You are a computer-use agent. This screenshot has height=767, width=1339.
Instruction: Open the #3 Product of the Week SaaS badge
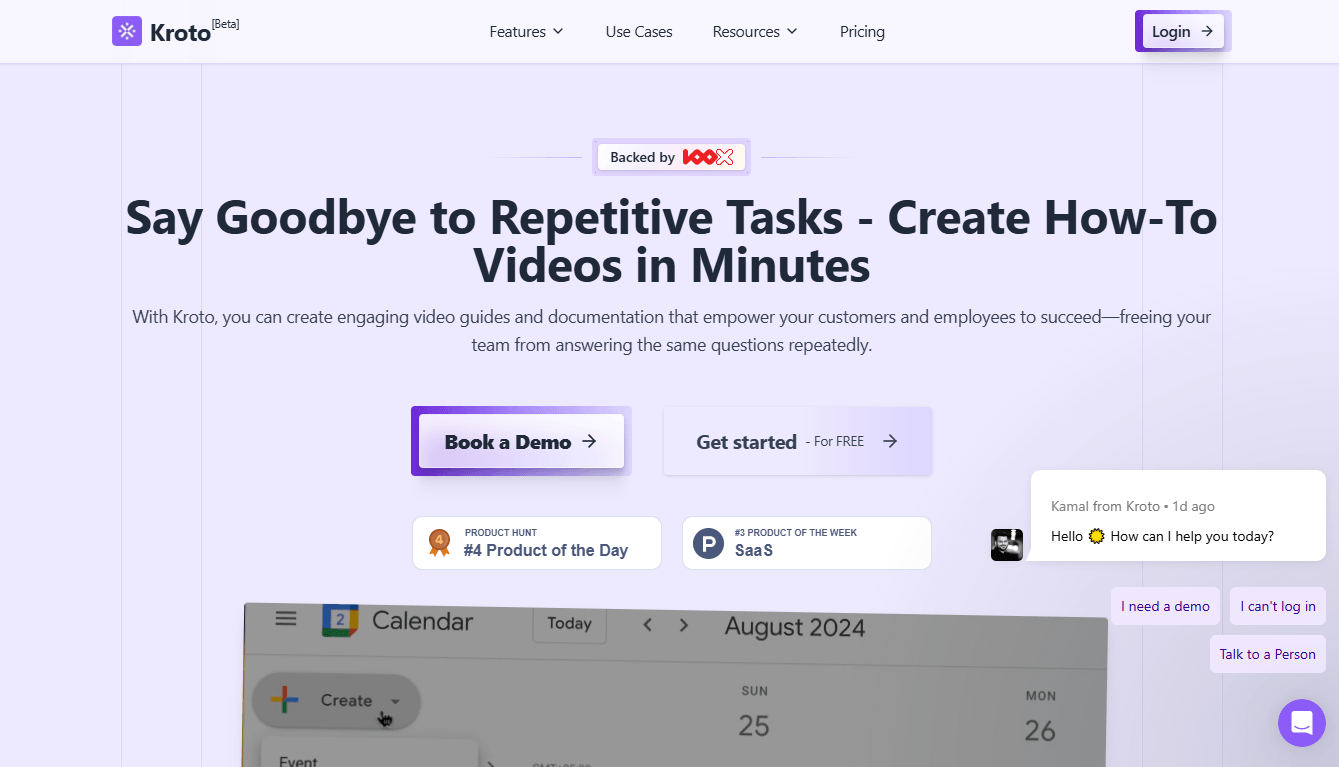tap(807, 543)
